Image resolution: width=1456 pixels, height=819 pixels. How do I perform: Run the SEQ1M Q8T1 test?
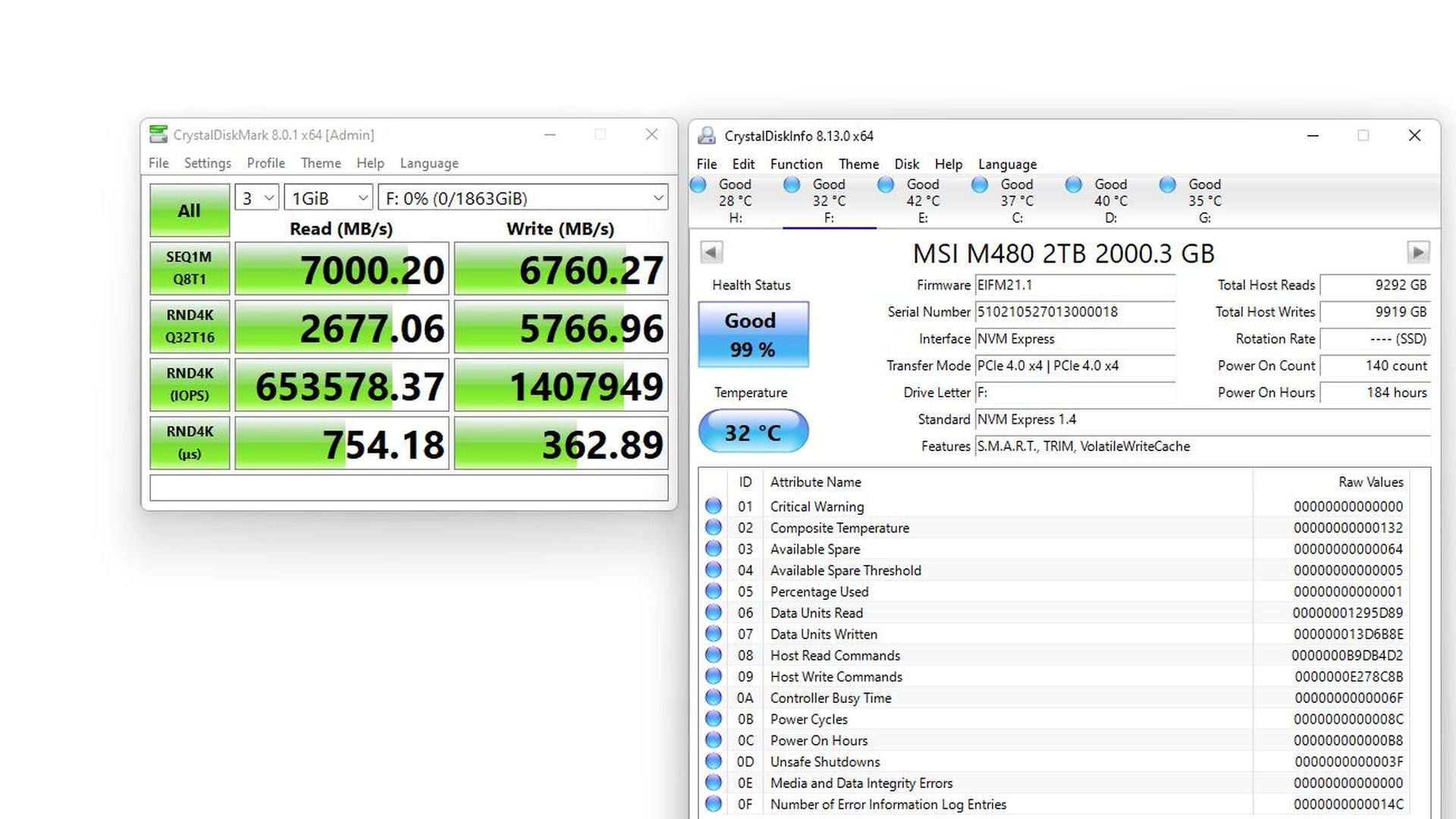[188, 268]
